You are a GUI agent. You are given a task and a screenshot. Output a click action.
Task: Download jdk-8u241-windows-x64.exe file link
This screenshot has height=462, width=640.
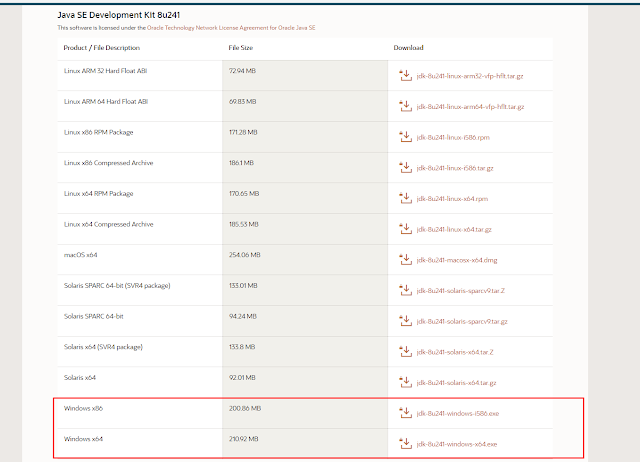[457, 444]
